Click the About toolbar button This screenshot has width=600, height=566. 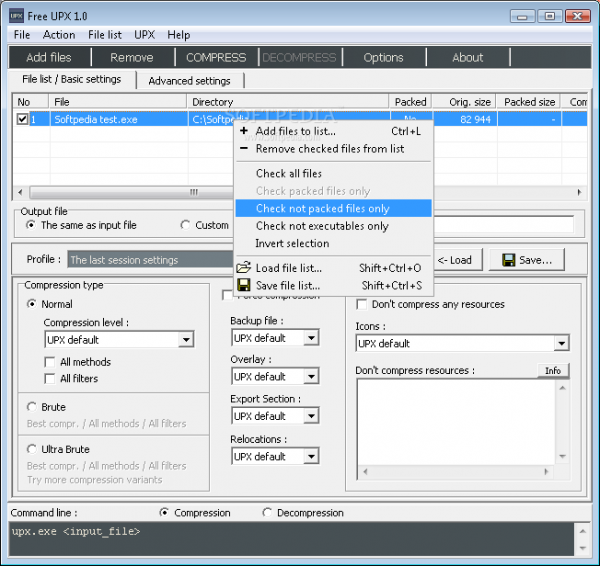(468, 57)
